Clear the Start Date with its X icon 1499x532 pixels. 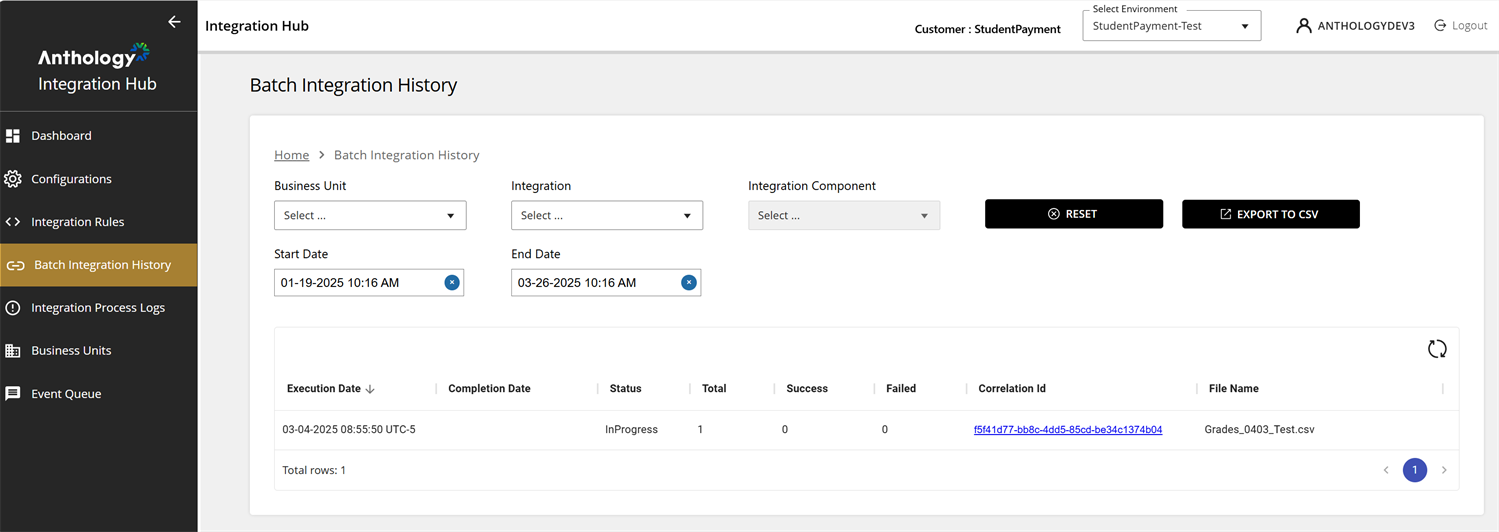click(x=452, y=283)
